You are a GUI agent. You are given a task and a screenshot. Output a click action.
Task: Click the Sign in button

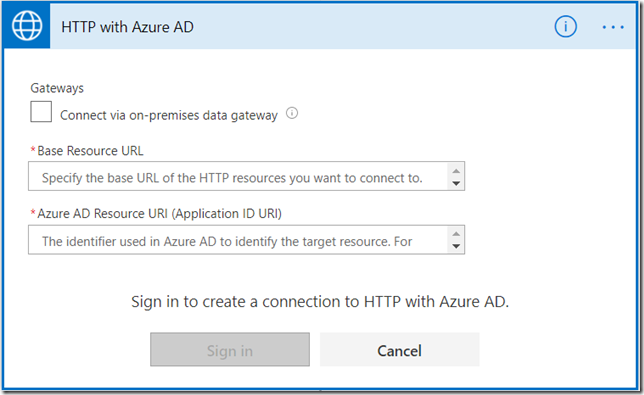230,349
